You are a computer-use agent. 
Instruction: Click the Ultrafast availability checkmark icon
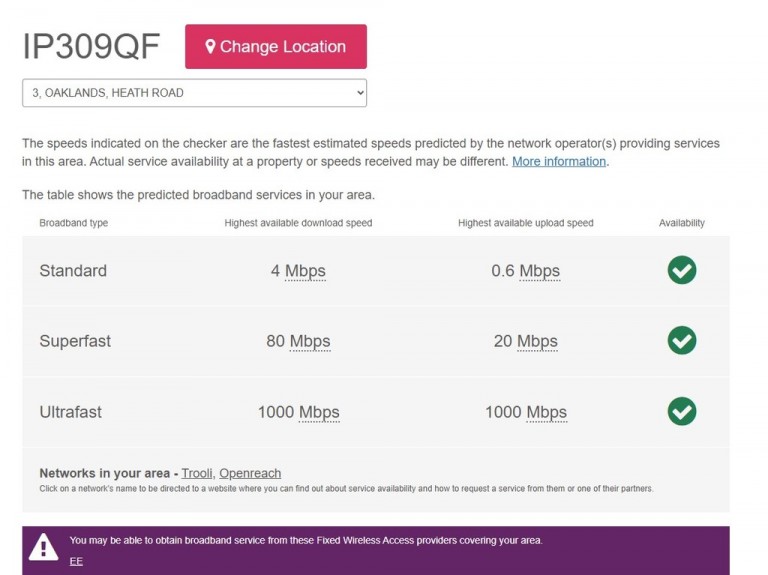[682, 411]
